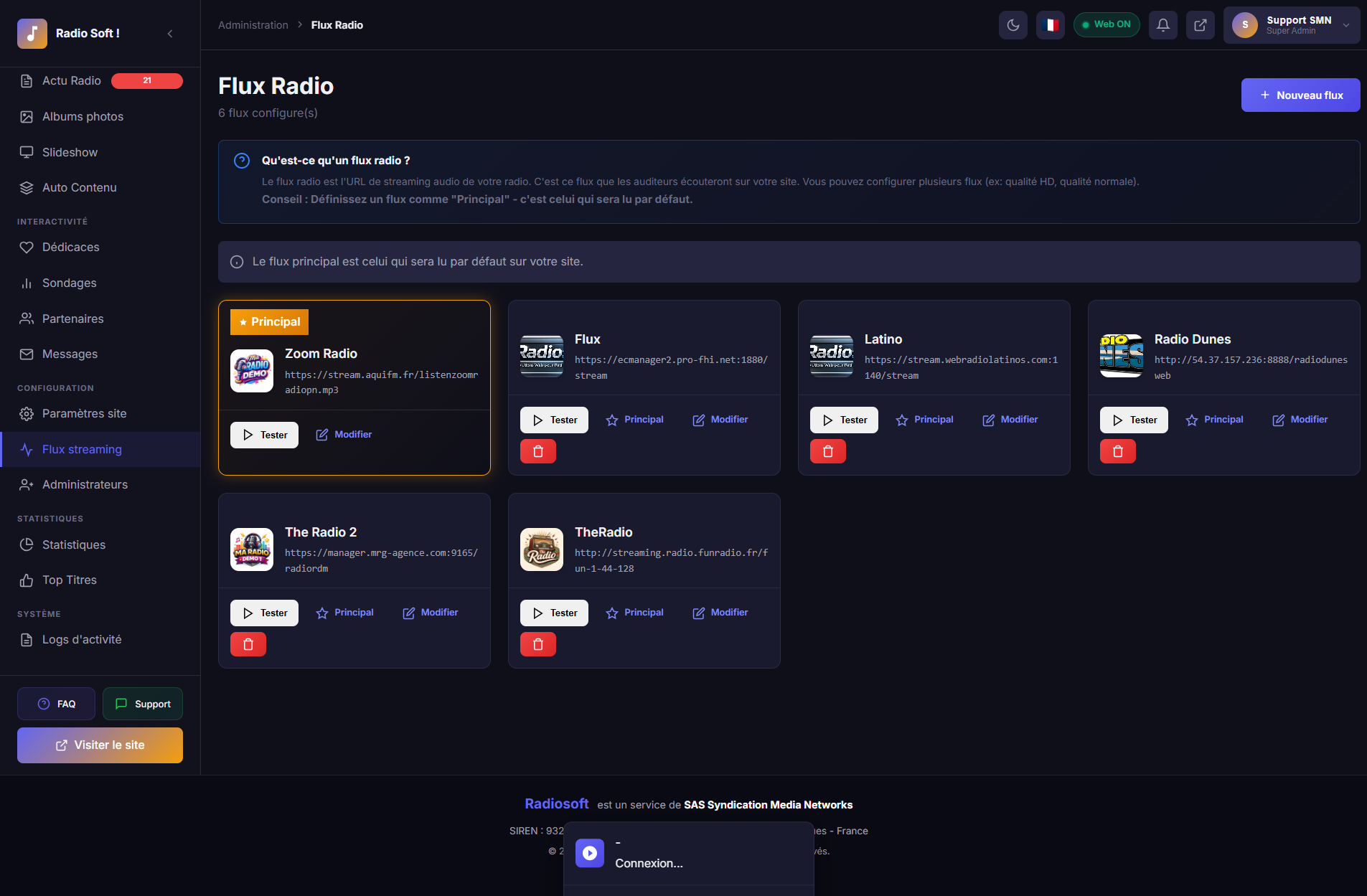The height and width of the screenshot is (896, 1367).
Task: Delete the TheRadio stream with trash button
Action: pos(537,643)
